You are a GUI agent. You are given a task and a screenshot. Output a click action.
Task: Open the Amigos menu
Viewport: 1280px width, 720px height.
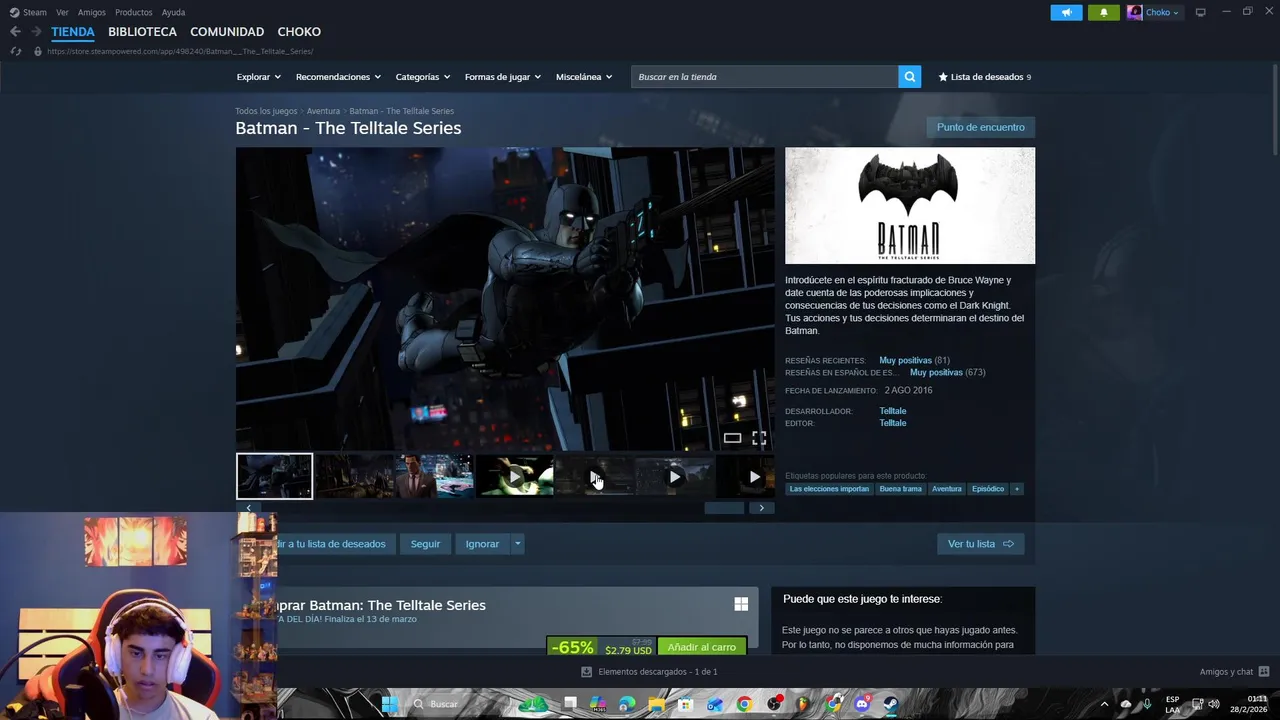point(92,12)
